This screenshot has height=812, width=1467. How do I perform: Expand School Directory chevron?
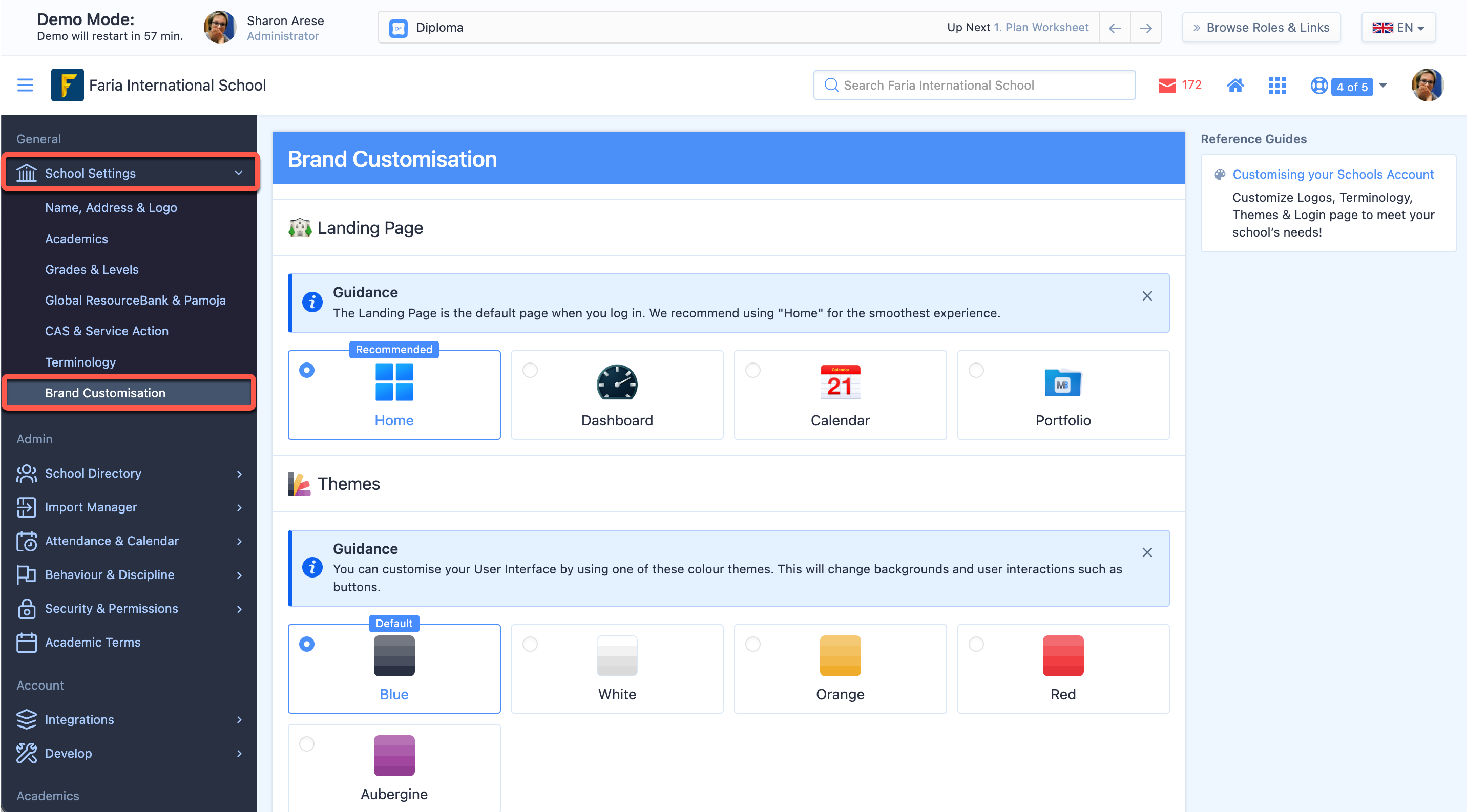tap(239, 474)
